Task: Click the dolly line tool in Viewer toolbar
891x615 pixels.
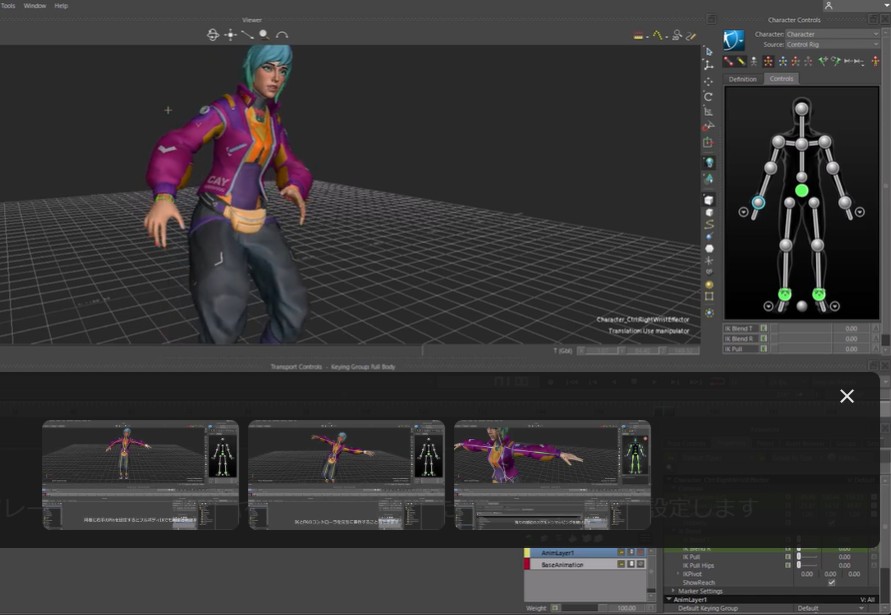Action: pyautogui.click(x=247, y=35)
